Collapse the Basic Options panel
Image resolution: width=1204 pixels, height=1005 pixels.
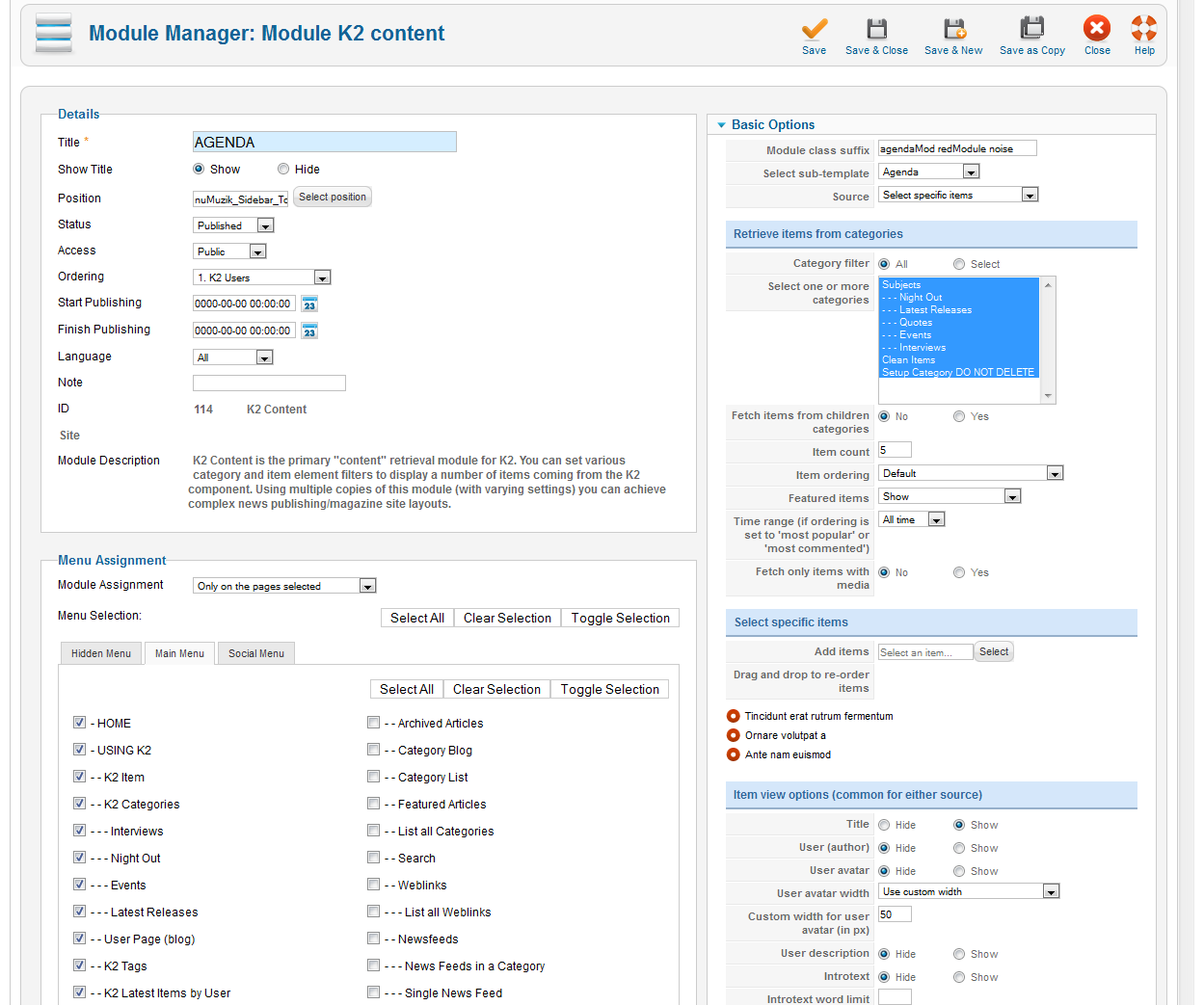[721, 125]
